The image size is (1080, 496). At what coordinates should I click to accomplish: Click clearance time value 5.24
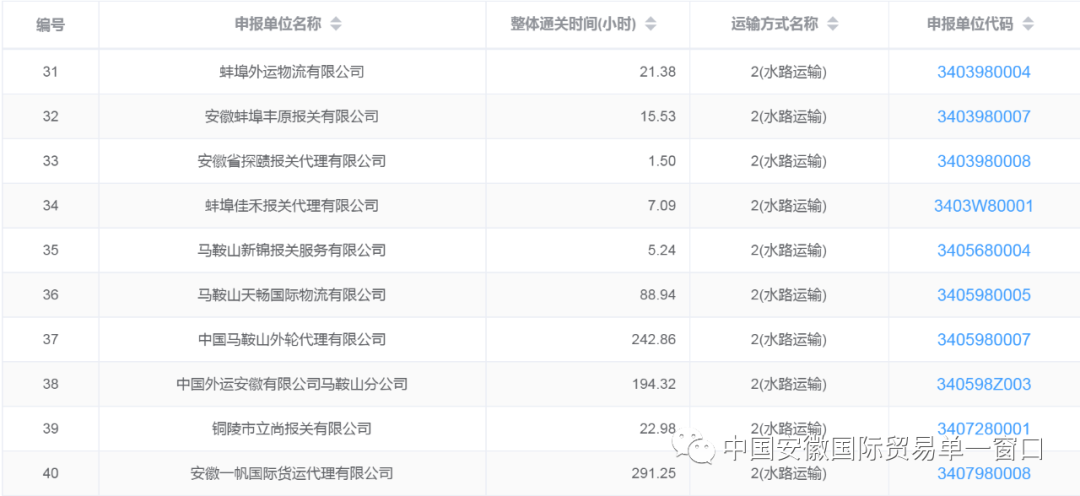pos(662,250)
